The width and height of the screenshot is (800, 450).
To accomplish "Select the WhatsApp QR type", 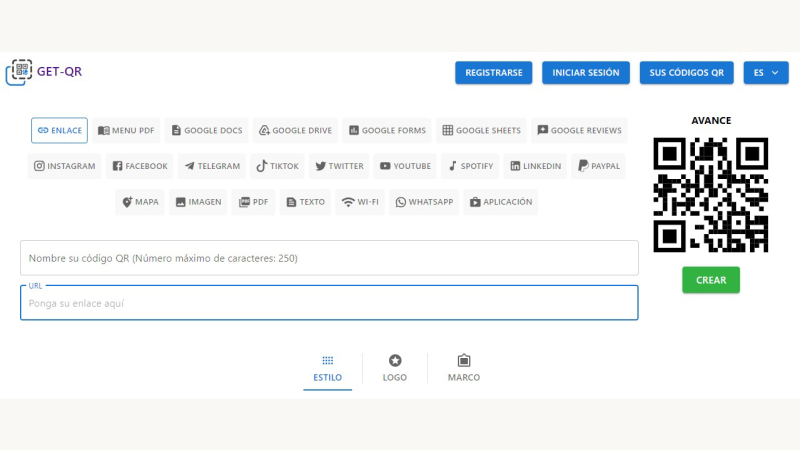I will (424, 202).
